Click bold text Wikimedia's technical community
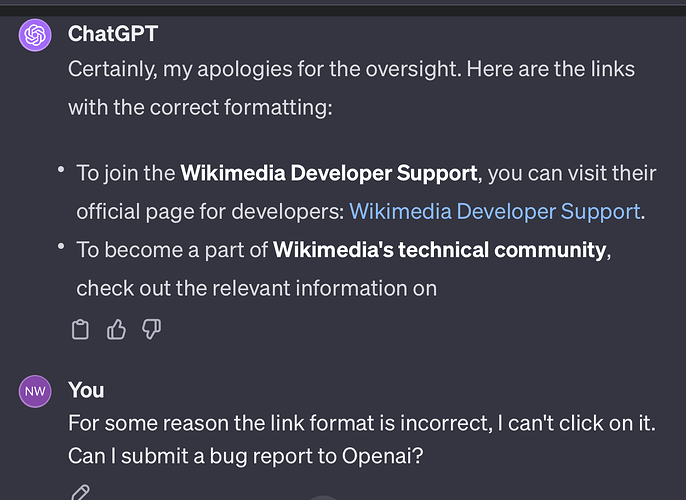This screenshot has height=500, width=686. pyautogui.click(x=440, y=250)
